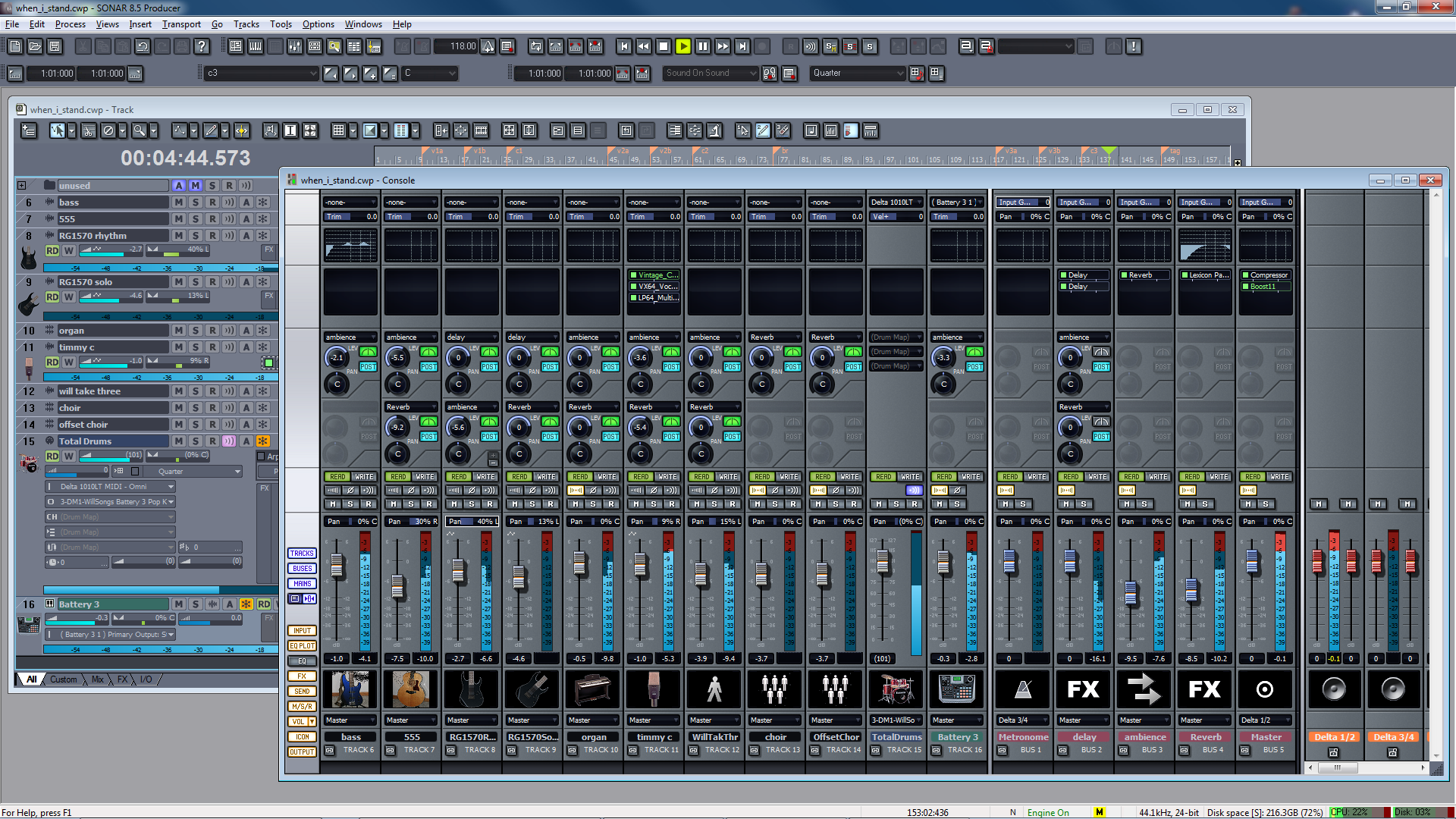The width and height of the screenshot is (1456, 819).
Task: Click the metronome icon on Metronome bus strip
Action: [x=1023, y=689]
